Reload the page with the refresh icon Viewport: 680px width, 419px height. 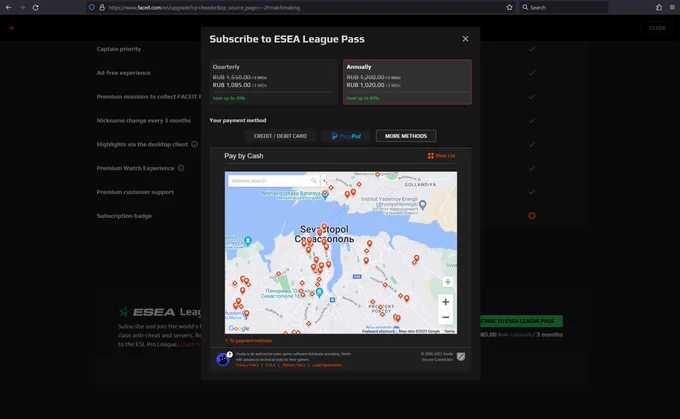pos(36,7)
